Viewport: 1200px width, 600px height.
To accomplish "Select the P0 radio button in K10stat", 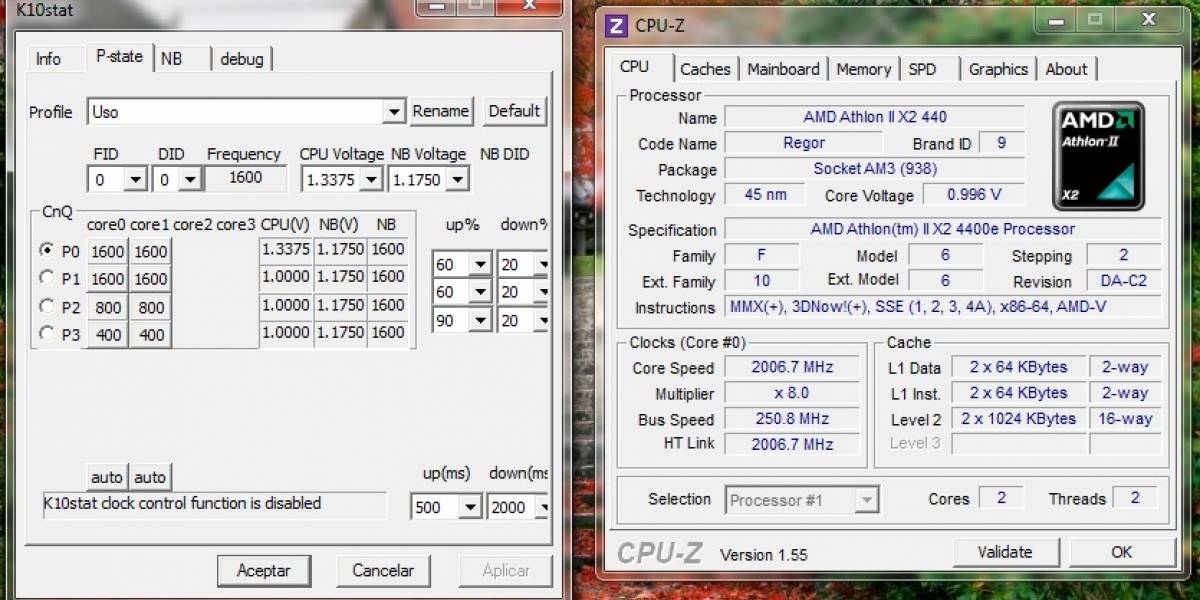I will (x=46, y=250).
